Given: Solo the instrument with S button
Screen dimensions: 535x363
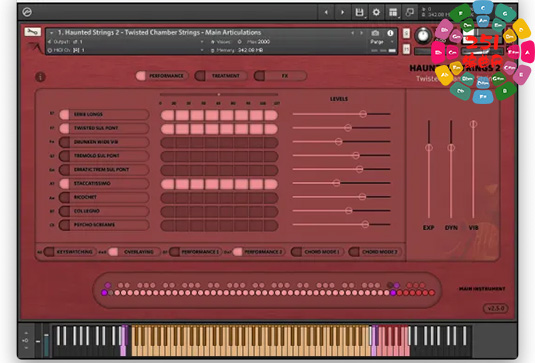Looking at the screenshot, I should pyautogui.click(x=406, y=33).
